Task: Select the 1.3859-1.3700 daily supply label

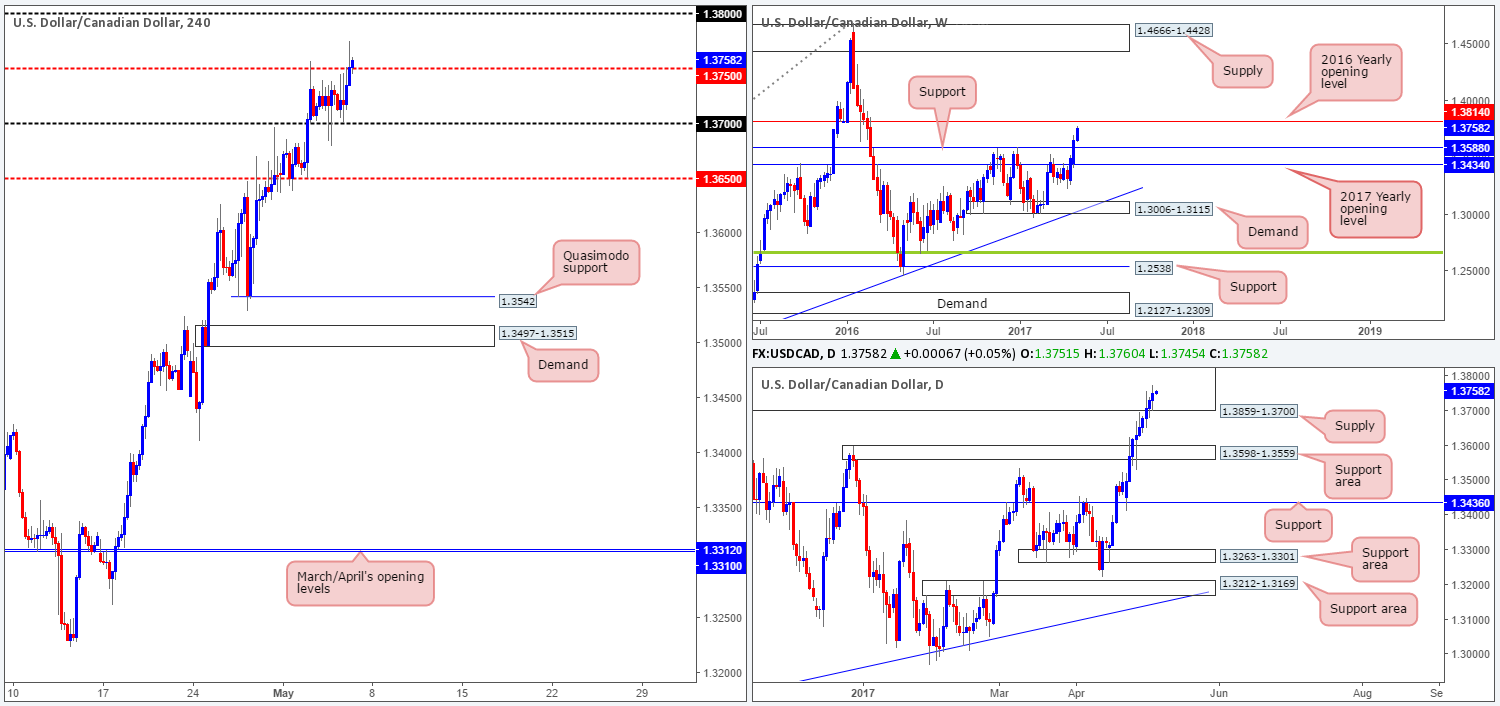Action: pyautogui.click(x=1259, y=411)
